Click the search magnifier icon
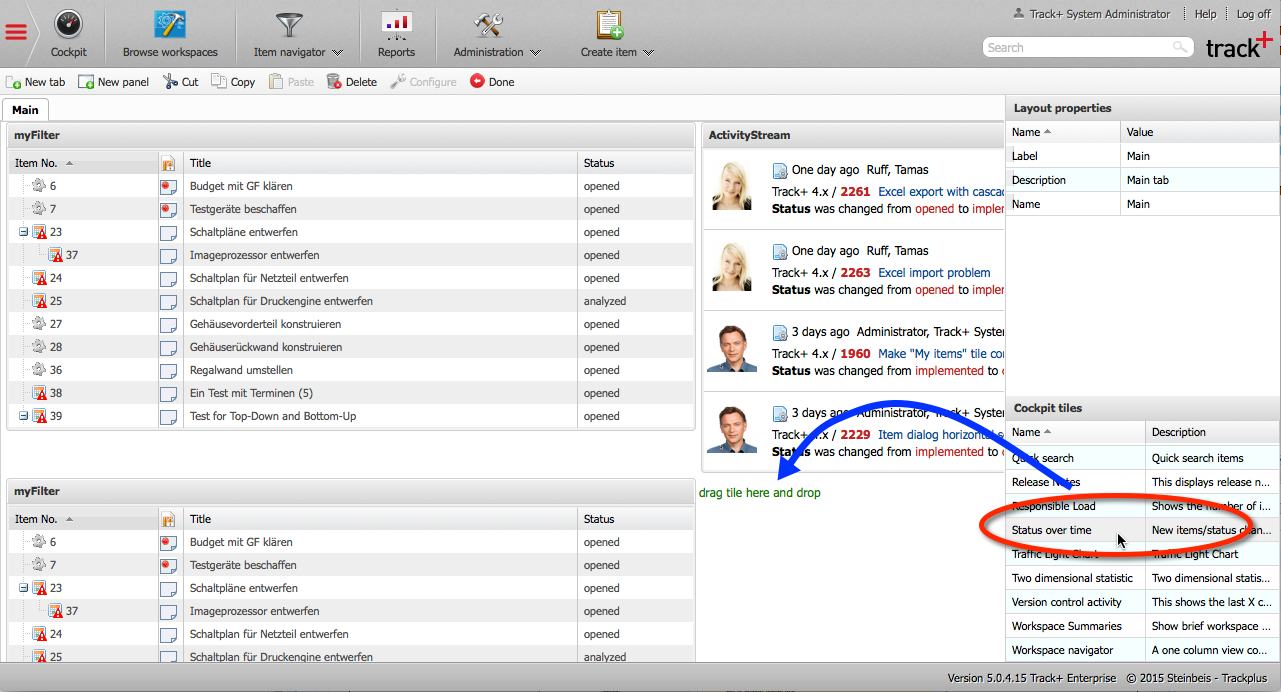The width and height of the screenshot is (1281, 692). point(1183,47)
